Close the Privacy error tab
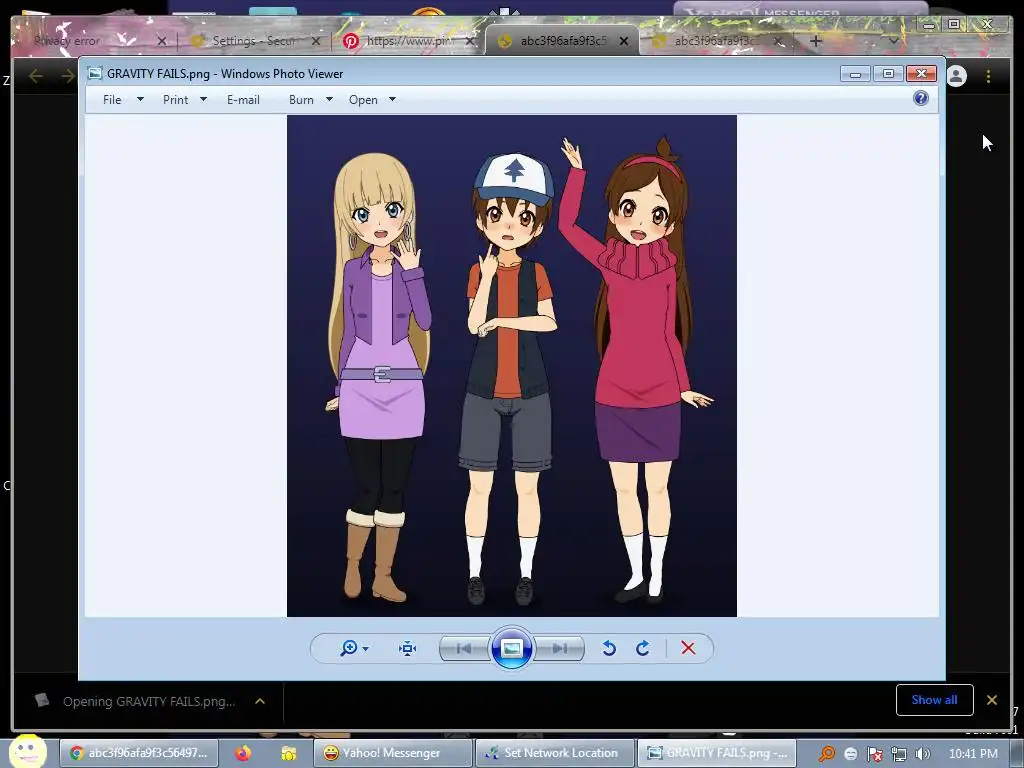 pos(162,40)
